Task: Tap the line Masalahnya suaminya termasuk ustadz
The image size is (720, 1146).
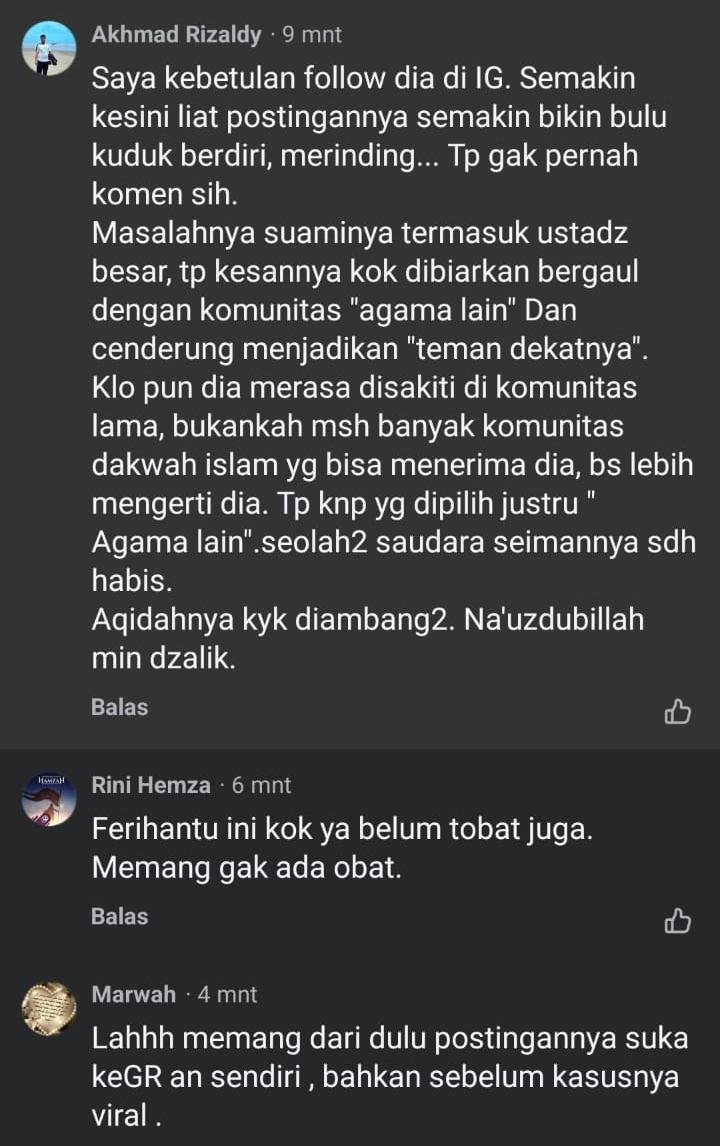Action: (x=360, y=232)
